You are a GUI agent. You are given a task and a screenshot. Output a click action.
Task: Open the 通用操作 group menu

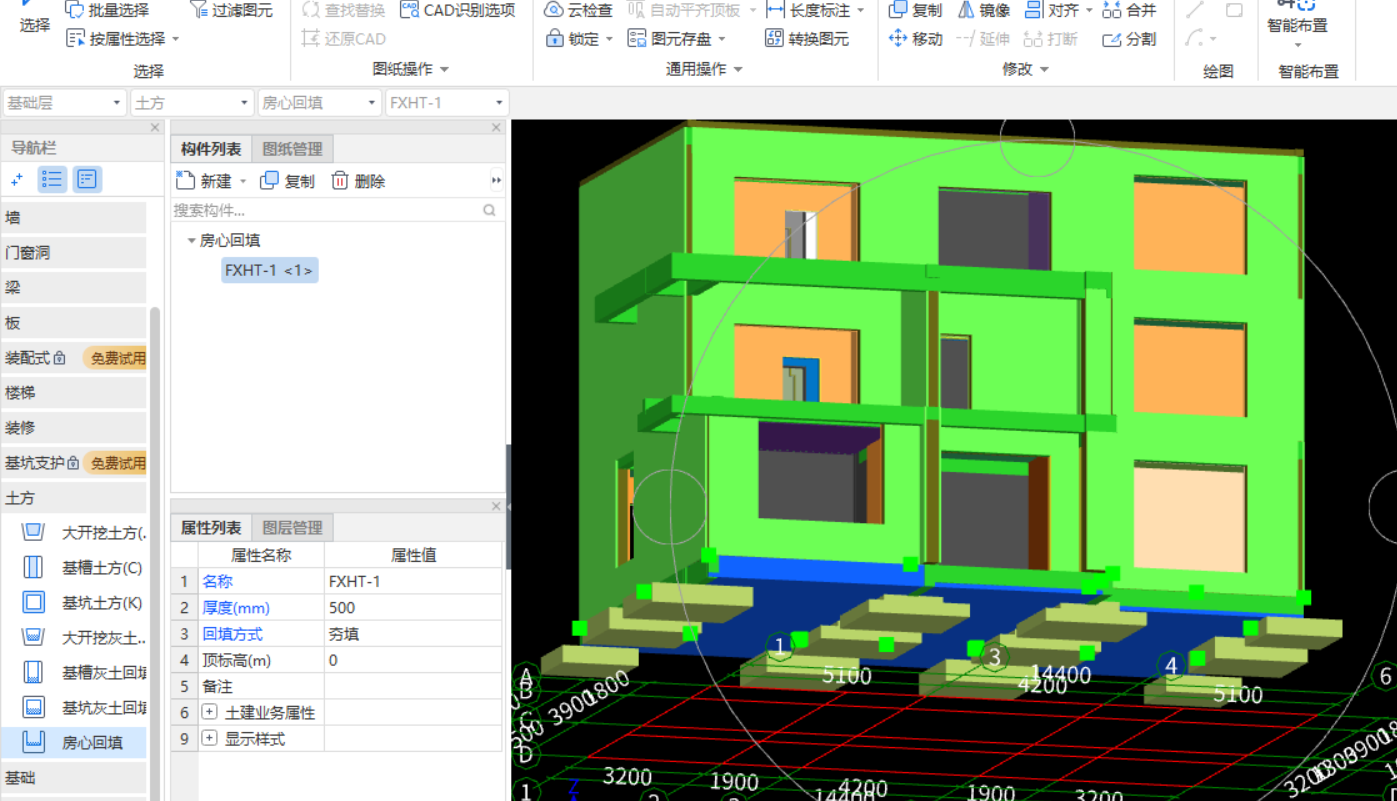(705, 69)
